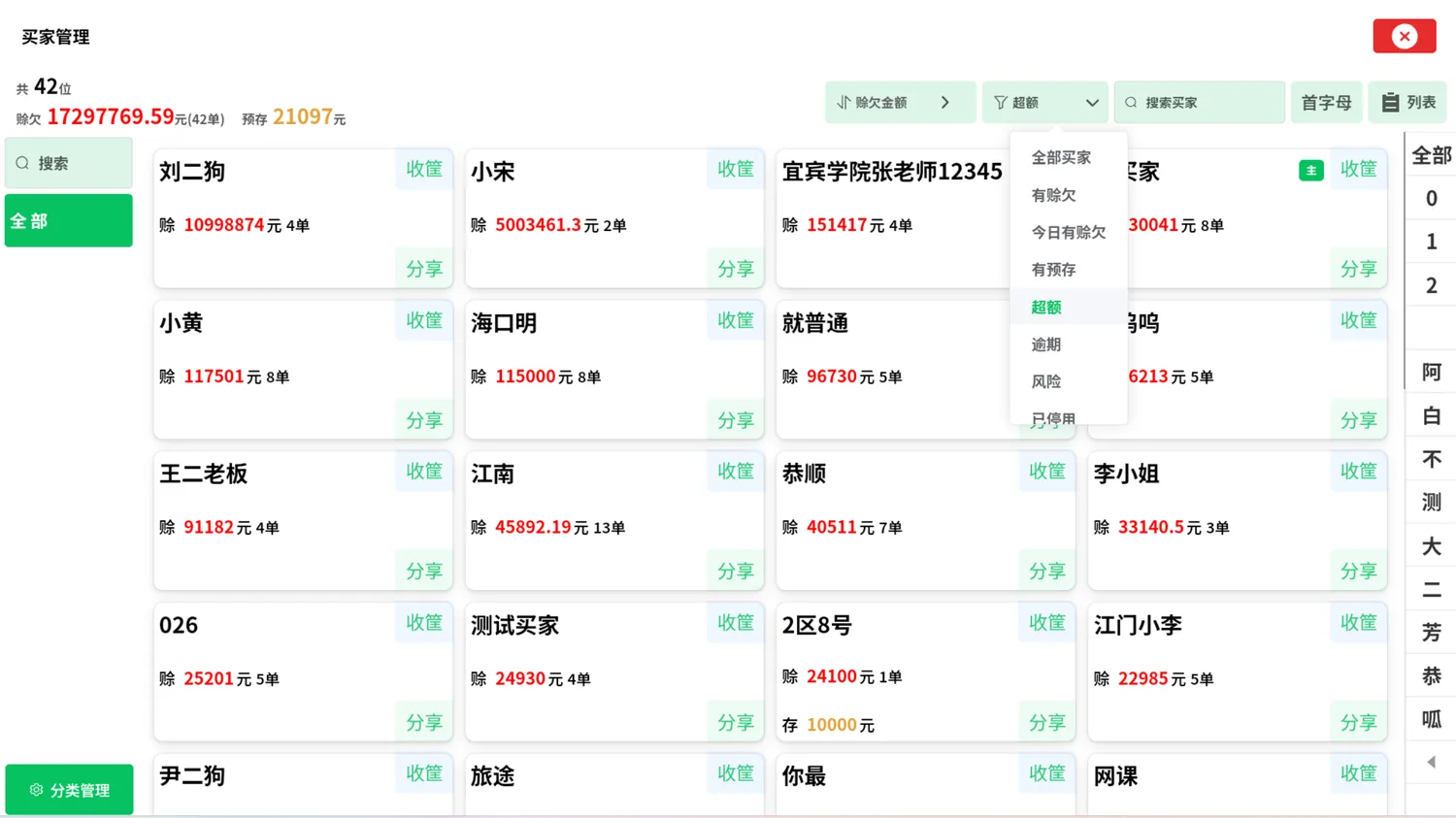This screenshot has height=818, width=1456.
Task: Choose 逾期 from filter menu
Action: coord(1068,344)
